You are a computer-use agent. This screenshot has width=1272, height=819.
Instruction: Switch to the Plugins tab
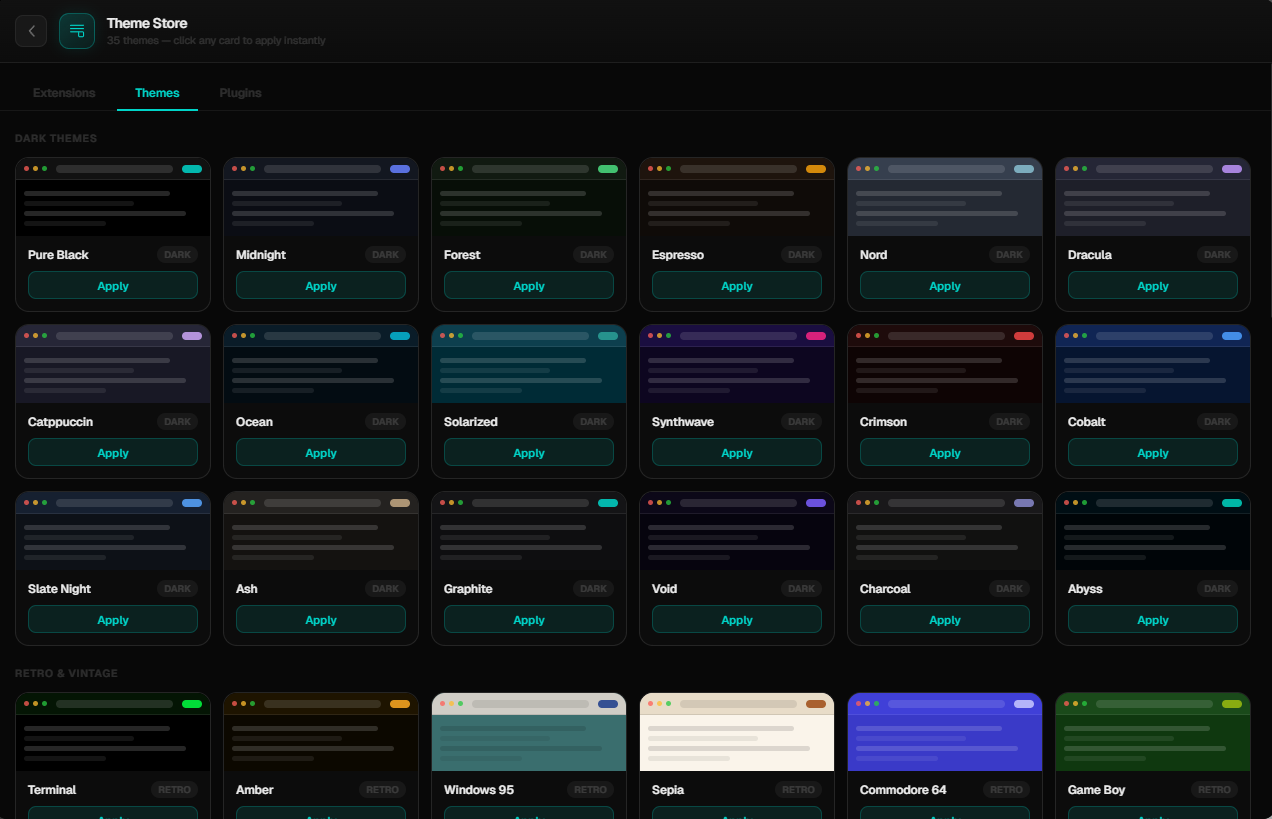click(x=240, y=93)
